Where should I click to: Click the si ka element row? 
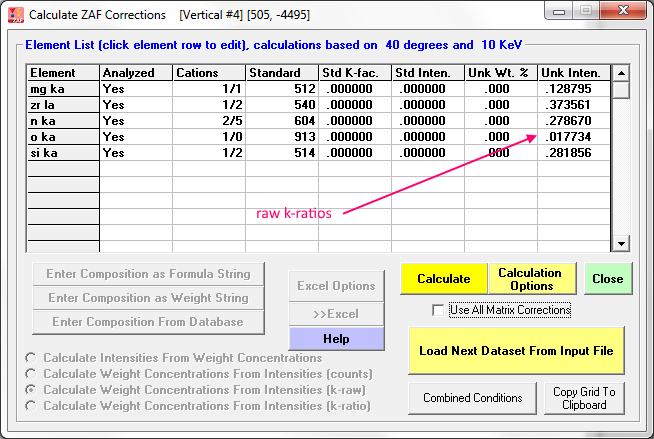coord(62,153)
